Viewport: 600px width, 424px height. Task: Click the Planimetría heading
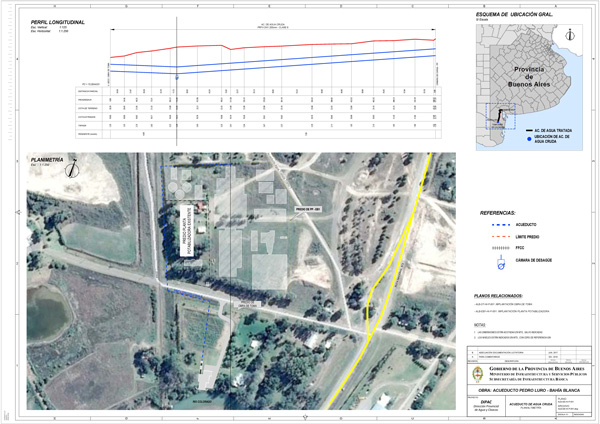click(x=48, y=158)
